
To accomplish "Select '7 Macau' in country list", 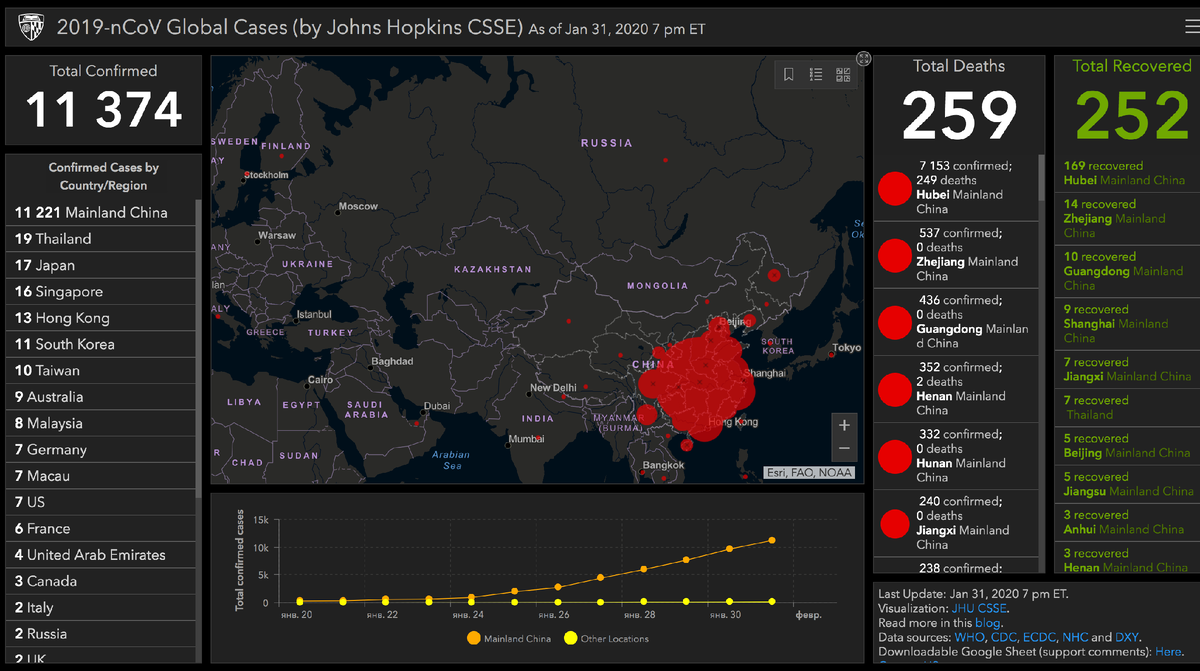I will [x=100, y=476].
